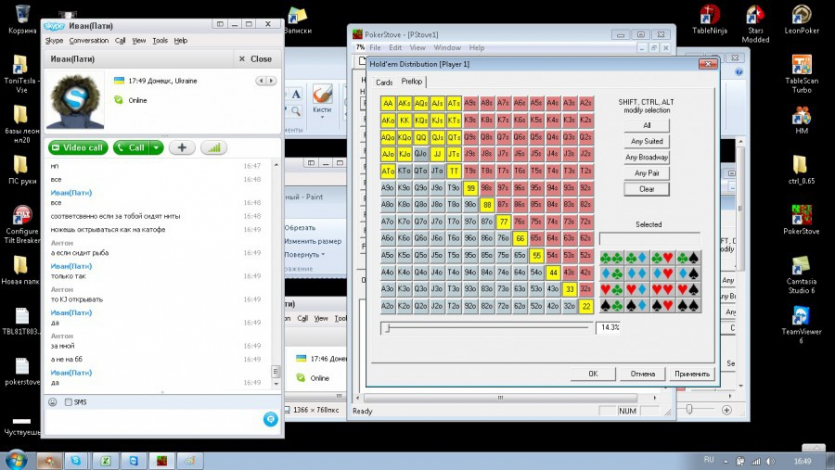This screenshot has width=835, height=470.
Task: Toggle the JTs hand cell
Action: [454, 154]
